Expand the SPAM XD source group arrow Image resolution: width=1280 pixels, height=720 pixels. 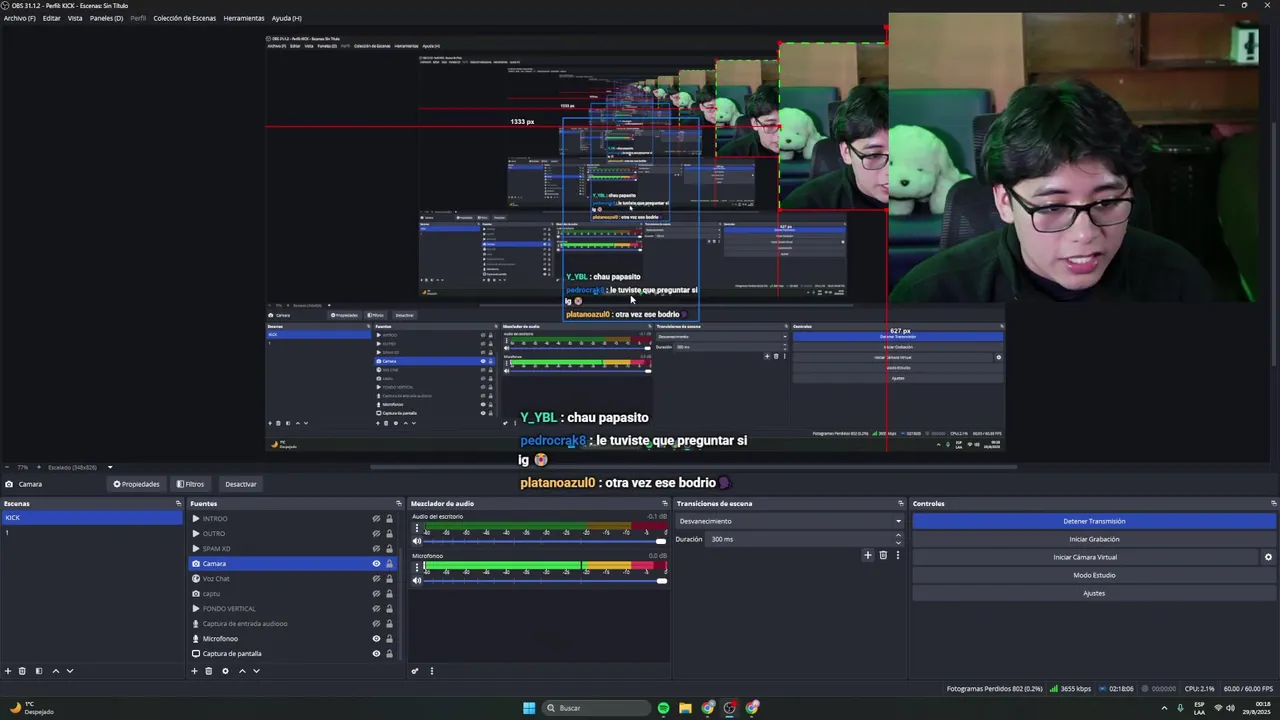(196, 549)
